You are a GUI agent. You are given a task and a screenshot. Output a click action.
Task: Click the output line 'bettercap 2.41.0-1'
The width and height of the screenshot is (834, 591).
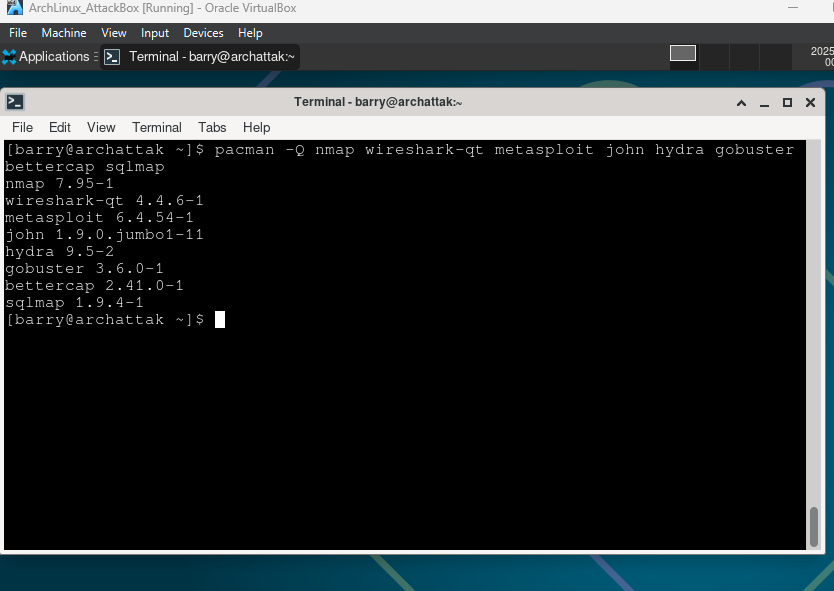point(94,286)
